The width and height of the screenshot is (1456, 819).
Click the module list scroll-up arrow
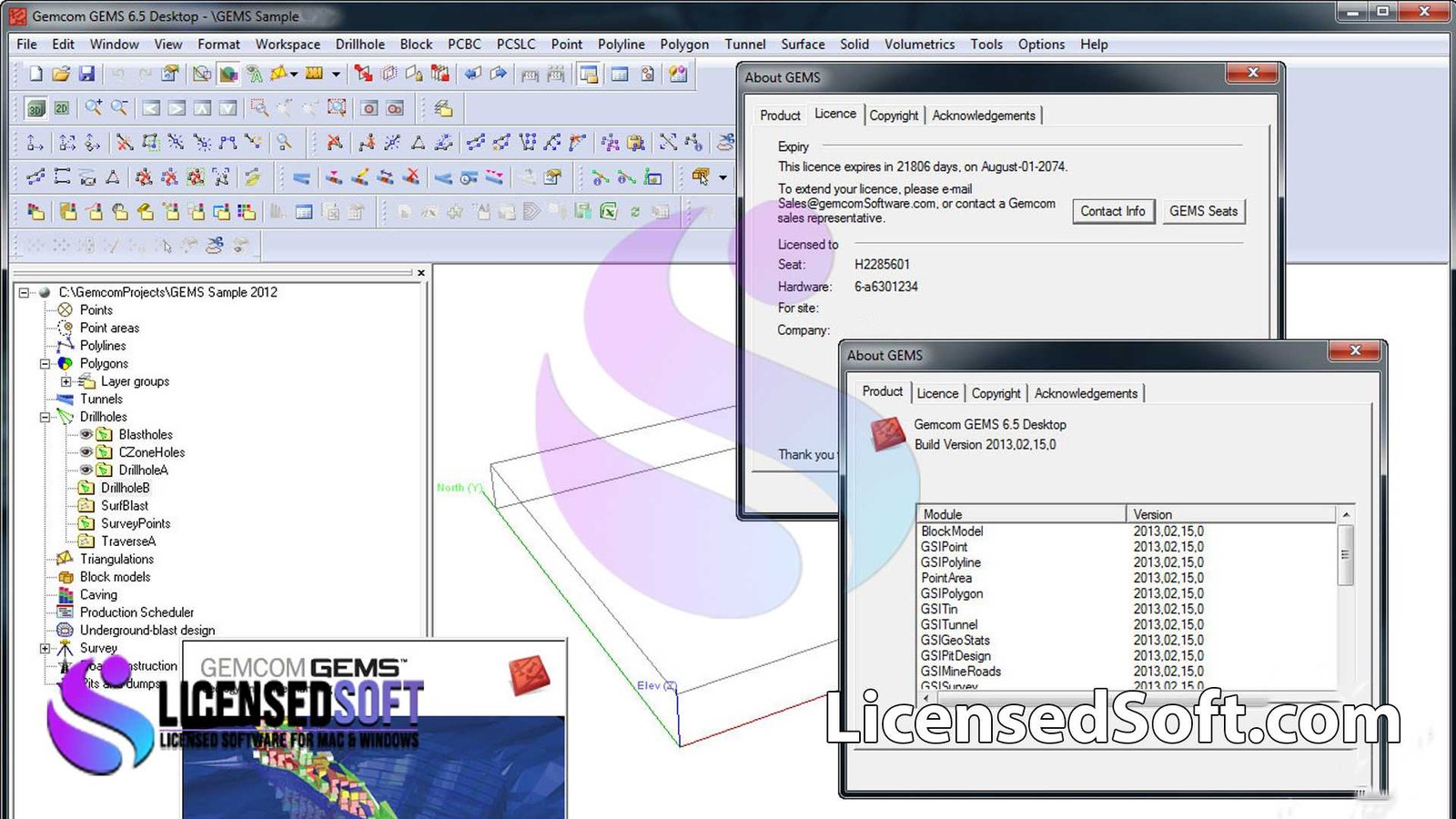pyautogui.click(x=1346, y=515)
